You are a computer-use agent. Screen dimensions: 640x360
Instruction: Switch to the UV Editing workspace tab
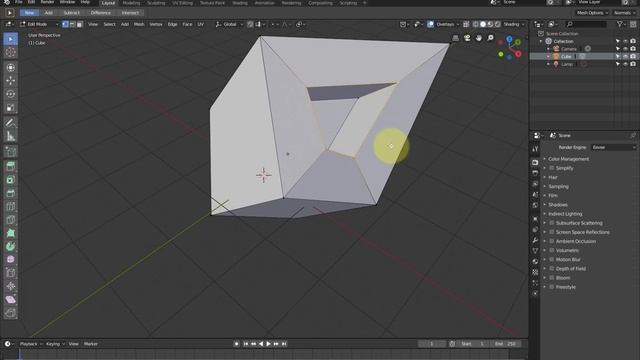[182, 3]
